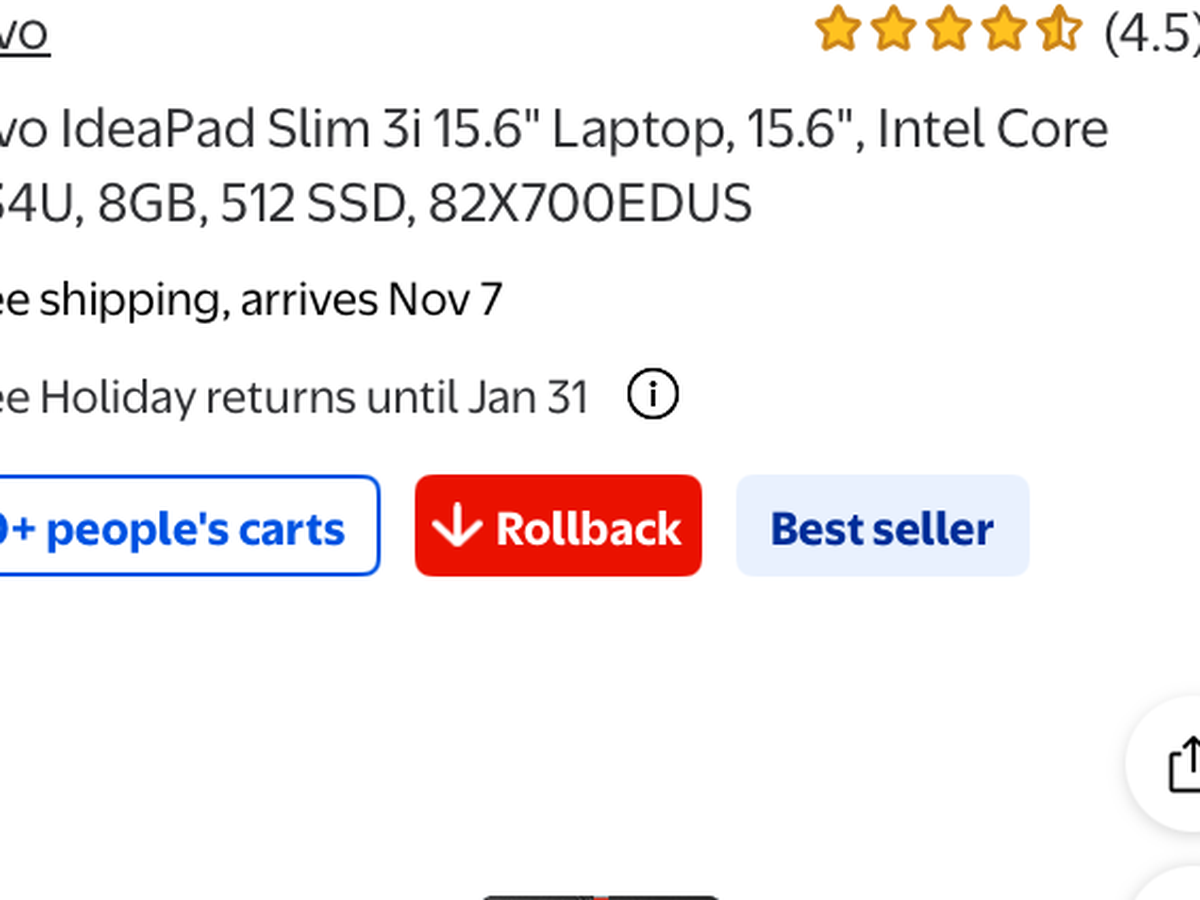The width and height of the screenshot is (1200, 900).
Task: Click the second gold rating star
Action: [893, 30]
